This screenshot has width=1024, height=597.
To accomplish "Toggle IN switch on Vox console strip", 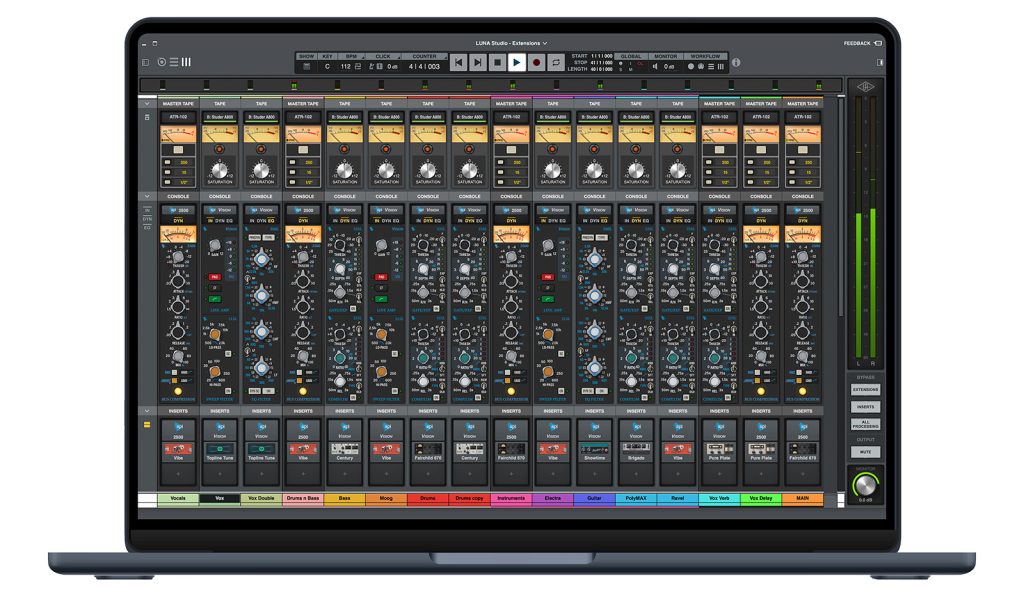I will [x=210, y=221].
